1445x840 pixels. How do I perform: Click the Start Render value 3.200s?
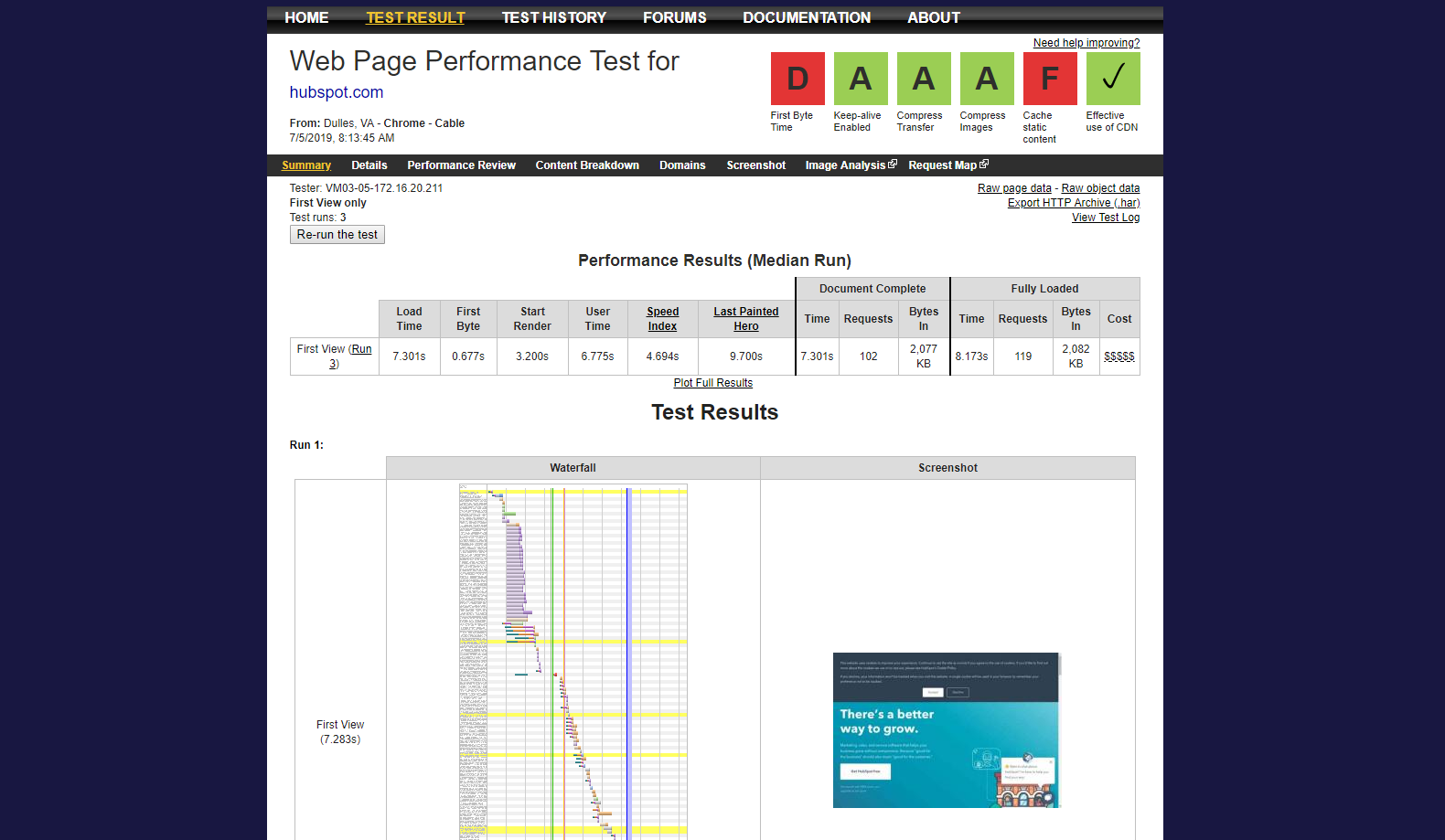pyautogui.click(x=532, y=356)
